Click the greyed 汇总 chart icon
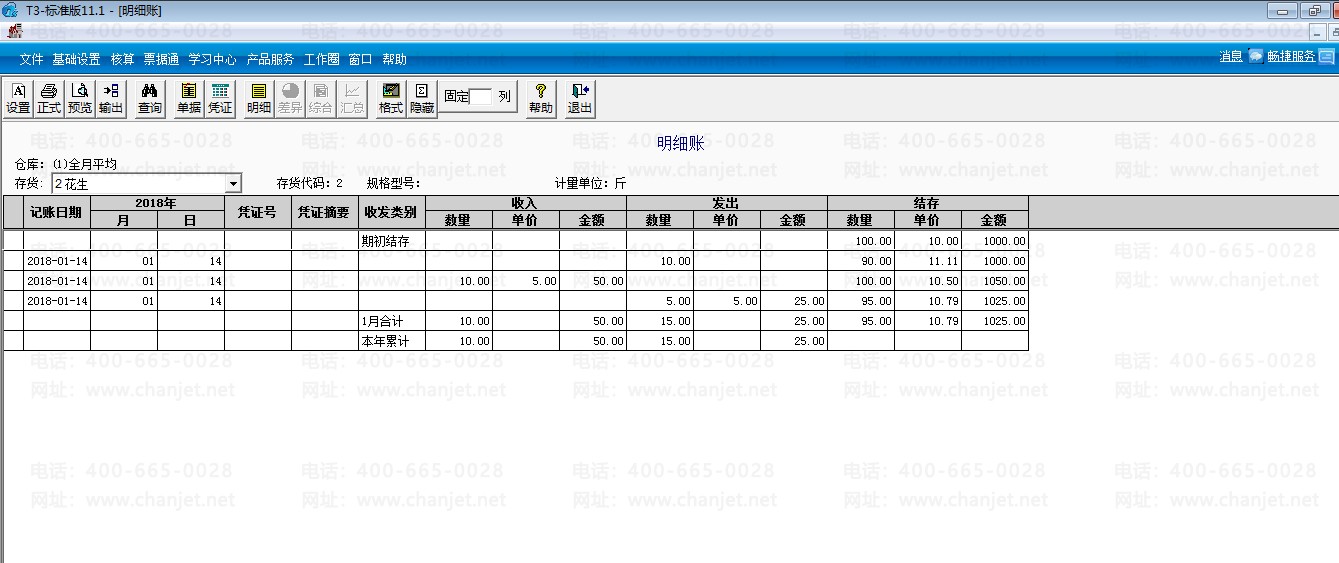 point(351,98)
